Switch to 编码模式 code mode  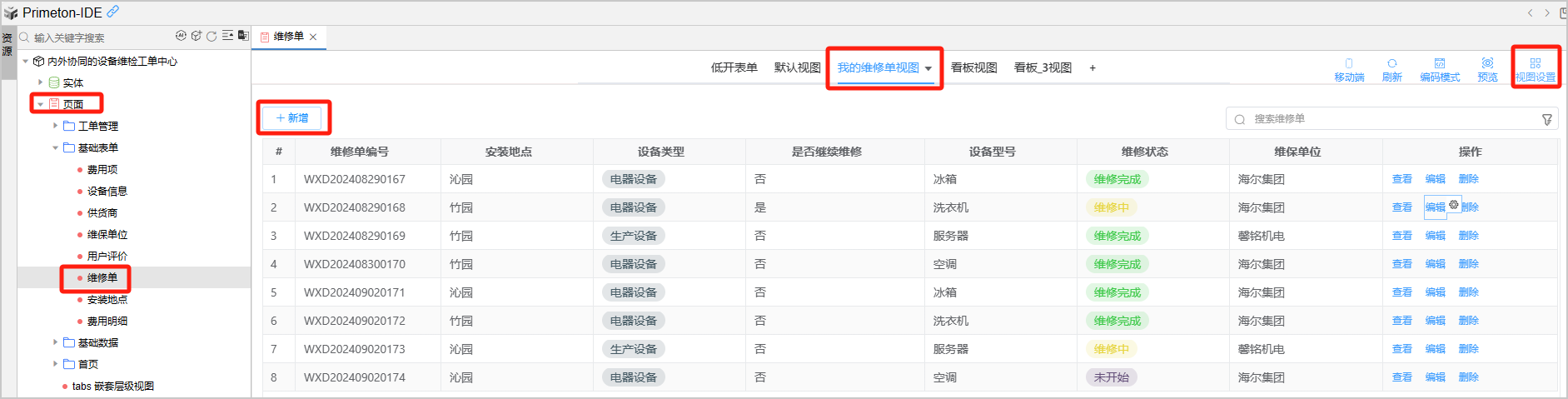tap(1439, 68)
